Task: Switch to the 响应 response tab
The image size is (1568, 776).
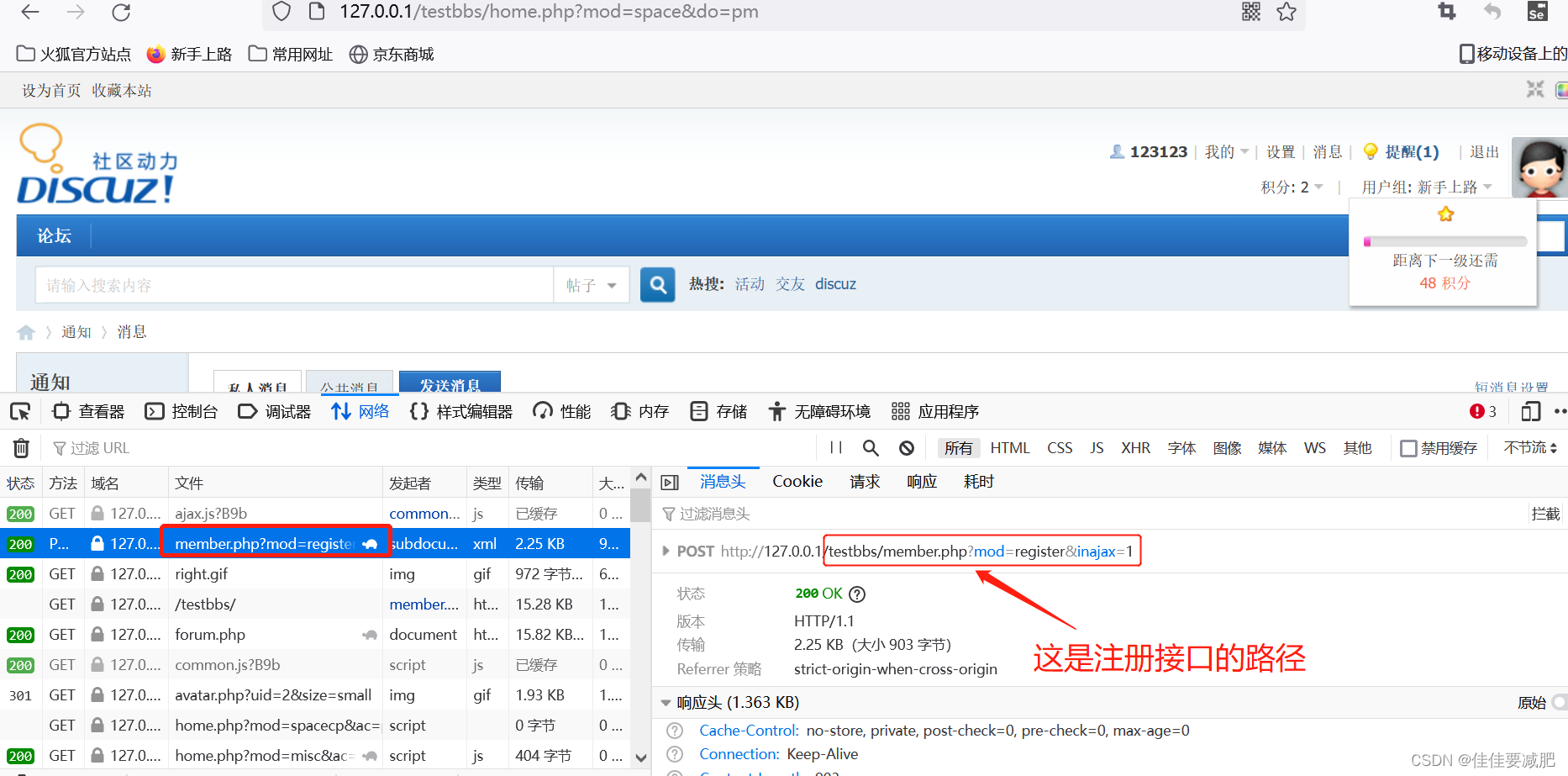Action: tap(921, 481)
